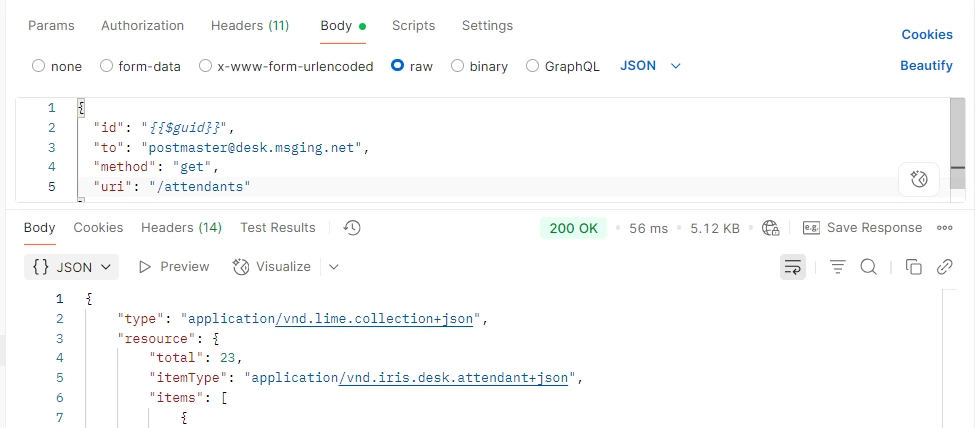Expand the response JSON format dropdown

71,267
